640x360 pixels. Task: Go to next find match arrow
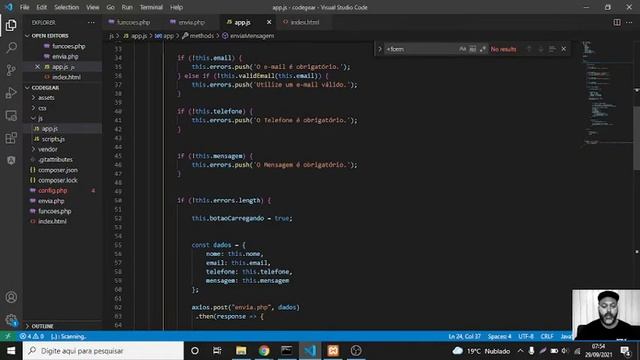(540, 49)
